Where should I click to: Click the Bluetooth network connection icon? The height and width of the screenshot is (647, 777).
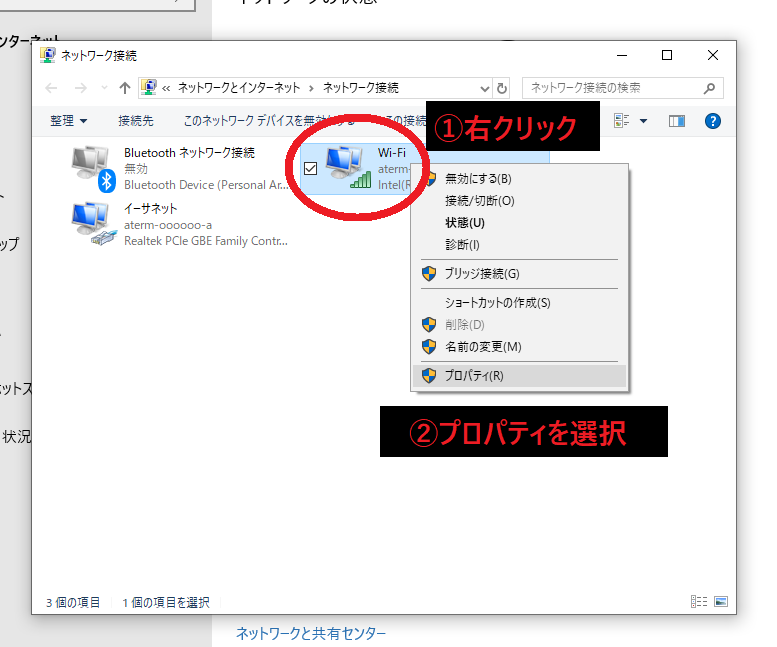click(93, 167)
